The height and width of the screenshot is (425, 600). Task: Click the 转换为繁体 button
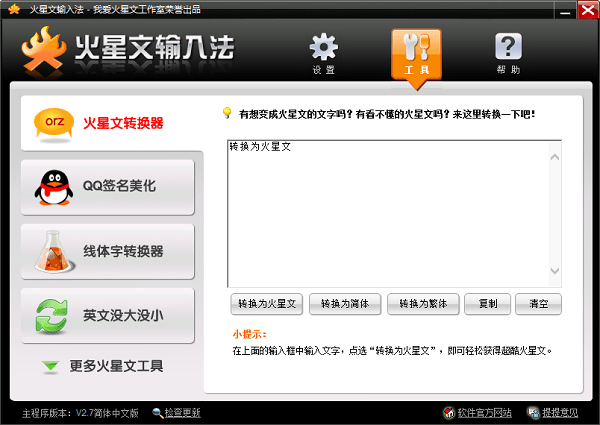click(x=422, y=303)
